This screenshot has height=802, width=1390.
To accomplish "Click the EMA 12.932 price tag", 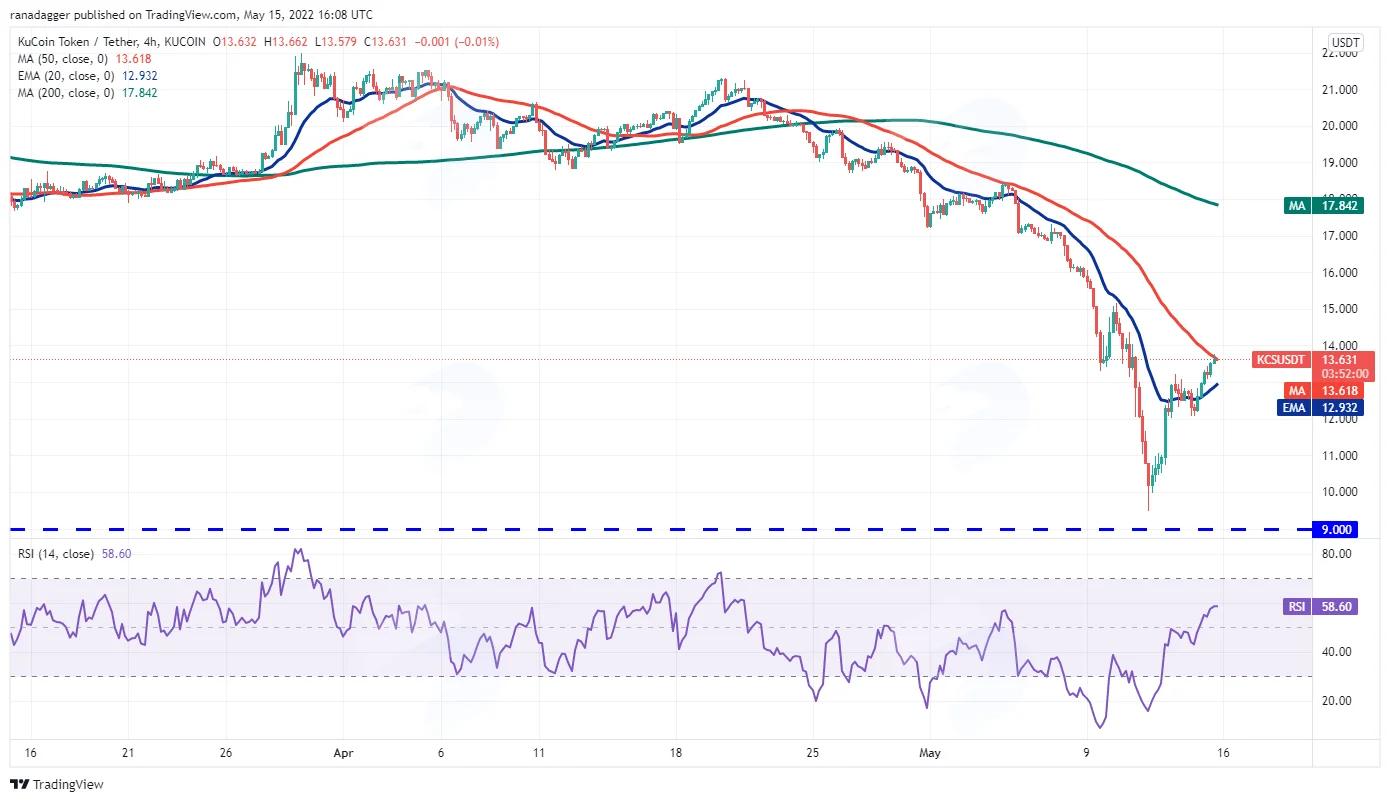I will 1319,408.
